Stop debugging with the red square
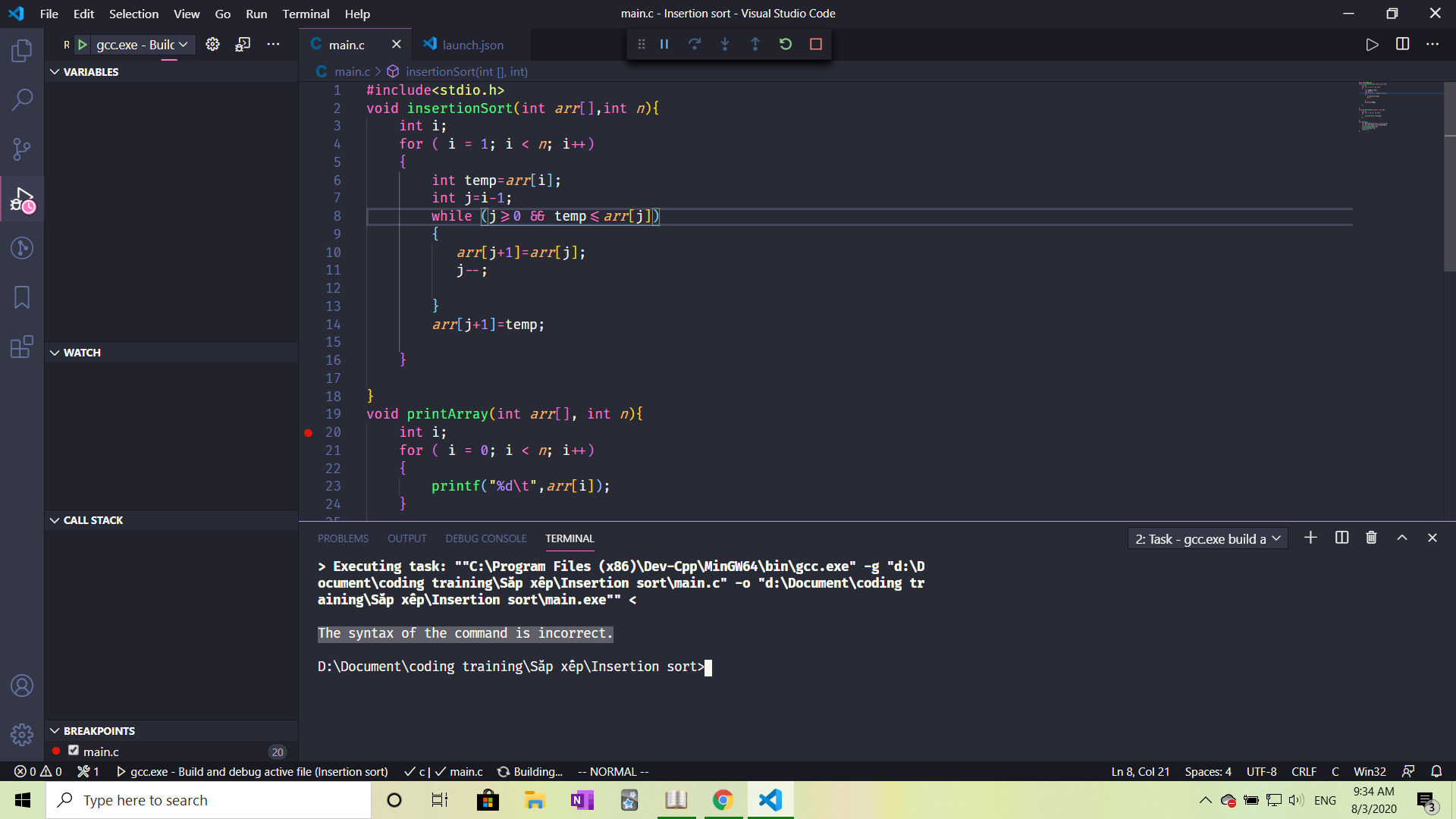The width and height of the screenshot is (1456, 819). coord(816,44)
